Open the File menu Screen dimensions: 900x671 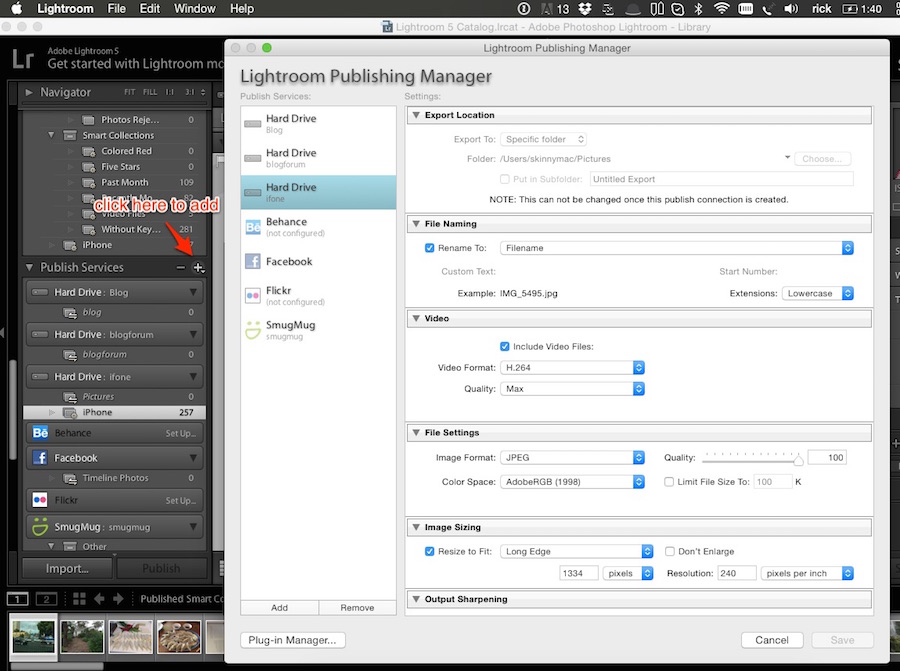pos(117,9)
